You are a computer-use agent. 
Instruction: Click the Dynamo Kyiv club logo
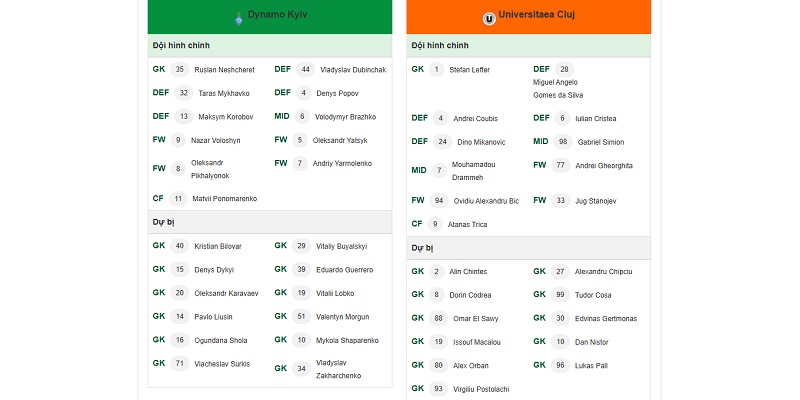coord(238,19)
